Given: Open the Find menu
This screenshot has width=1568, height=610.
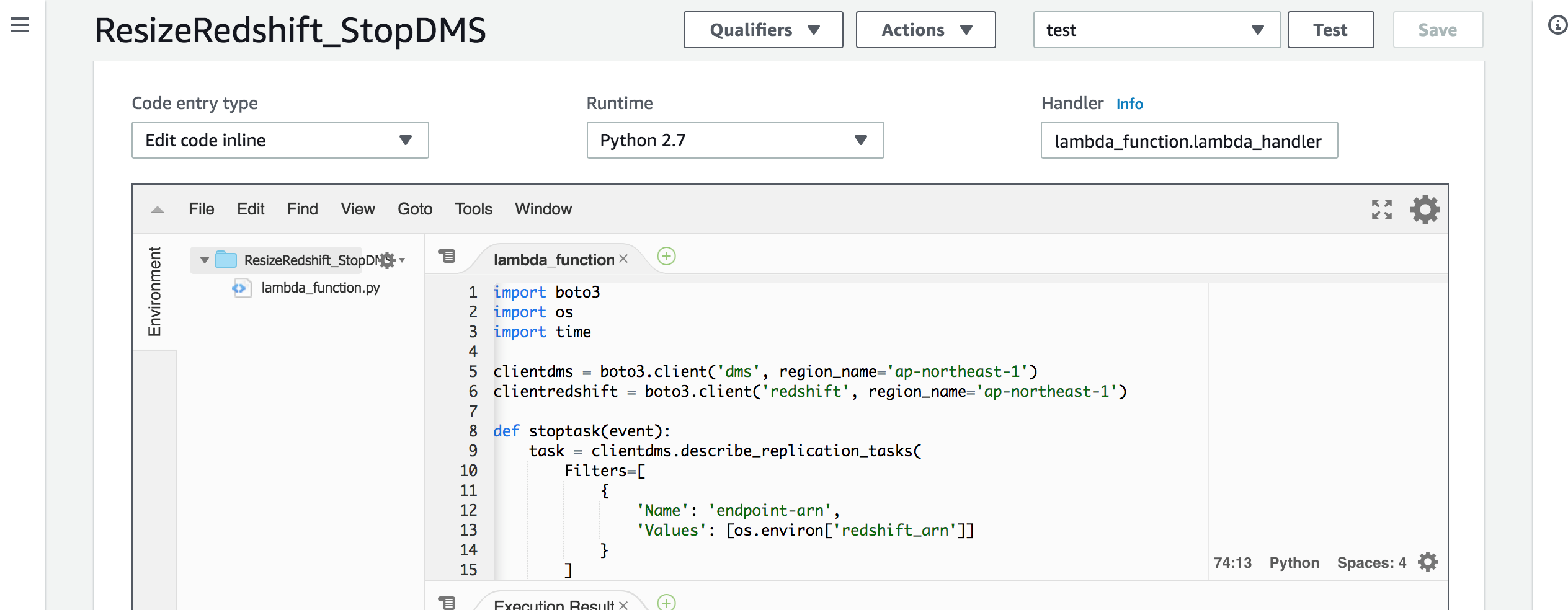Looking at the screenshot, I should 303,209.
